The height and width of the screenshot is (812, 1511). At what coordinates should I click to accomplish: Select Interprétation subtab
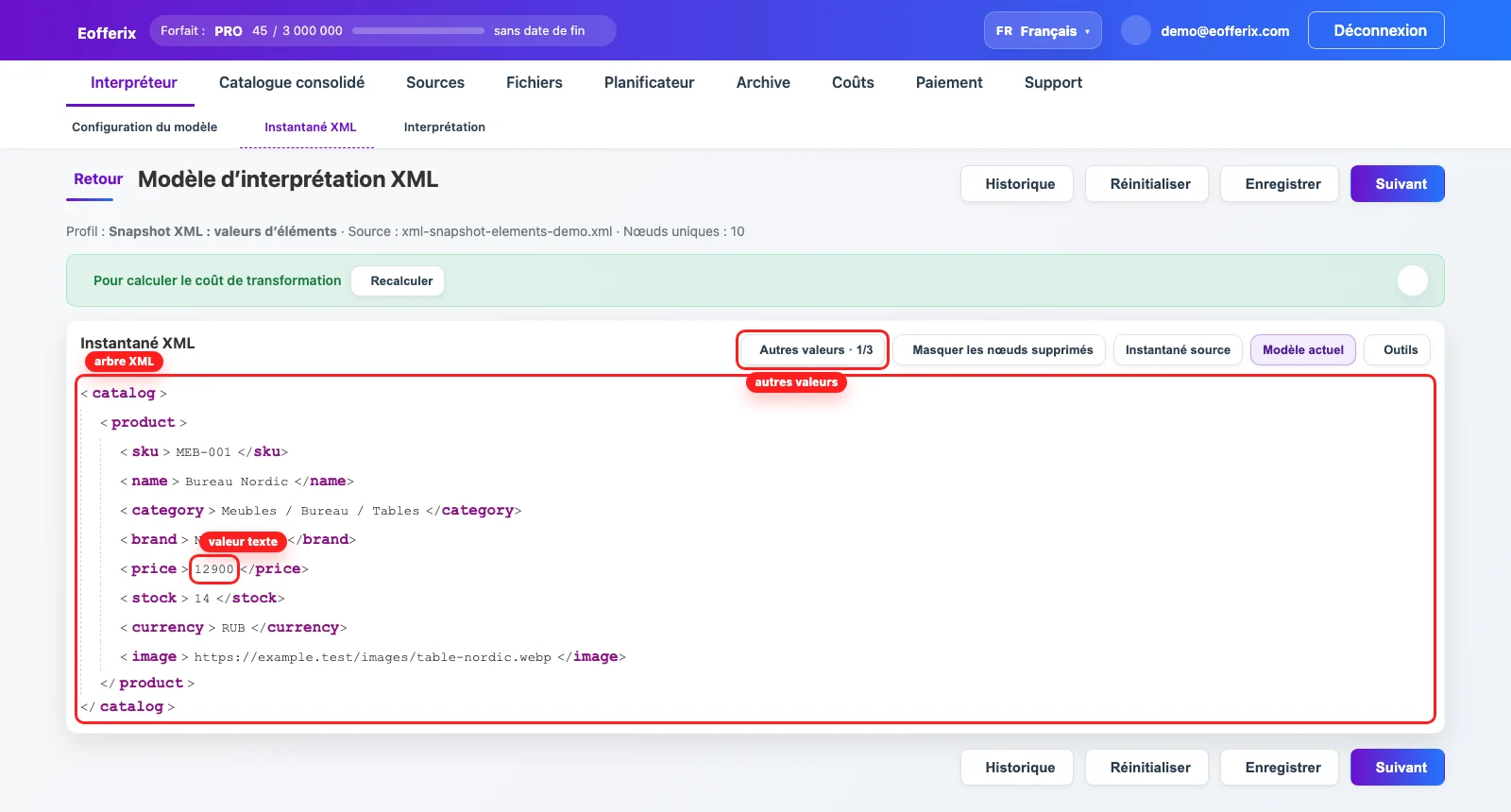(445, 127)
